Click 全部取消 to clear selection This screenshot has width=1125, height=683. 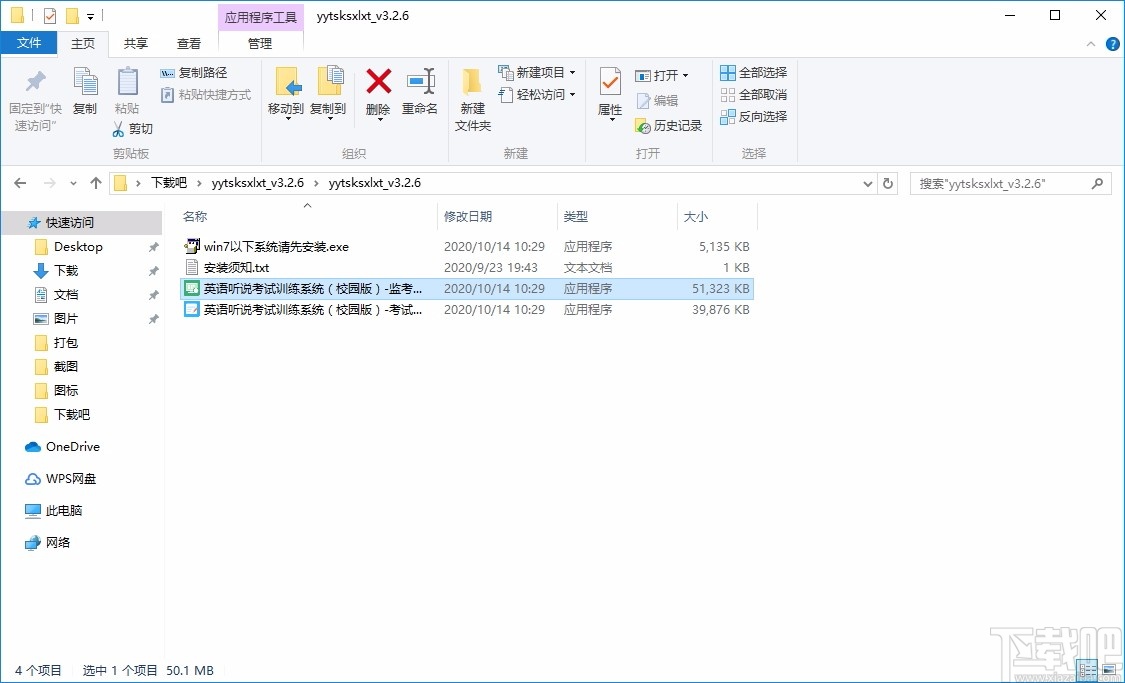[753, 94]
